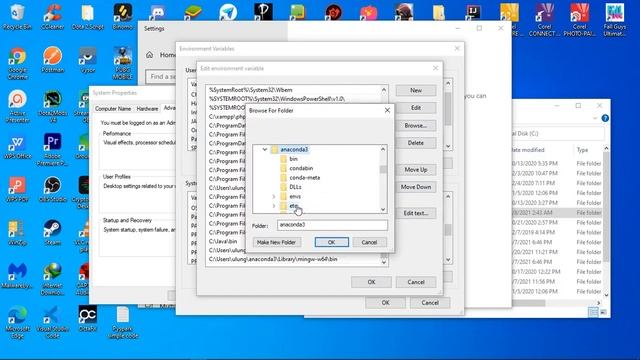This screenshot has width=640, height=360.
Task: Expand the File Explorer ribbon chevron
Action: pos(595,118)
